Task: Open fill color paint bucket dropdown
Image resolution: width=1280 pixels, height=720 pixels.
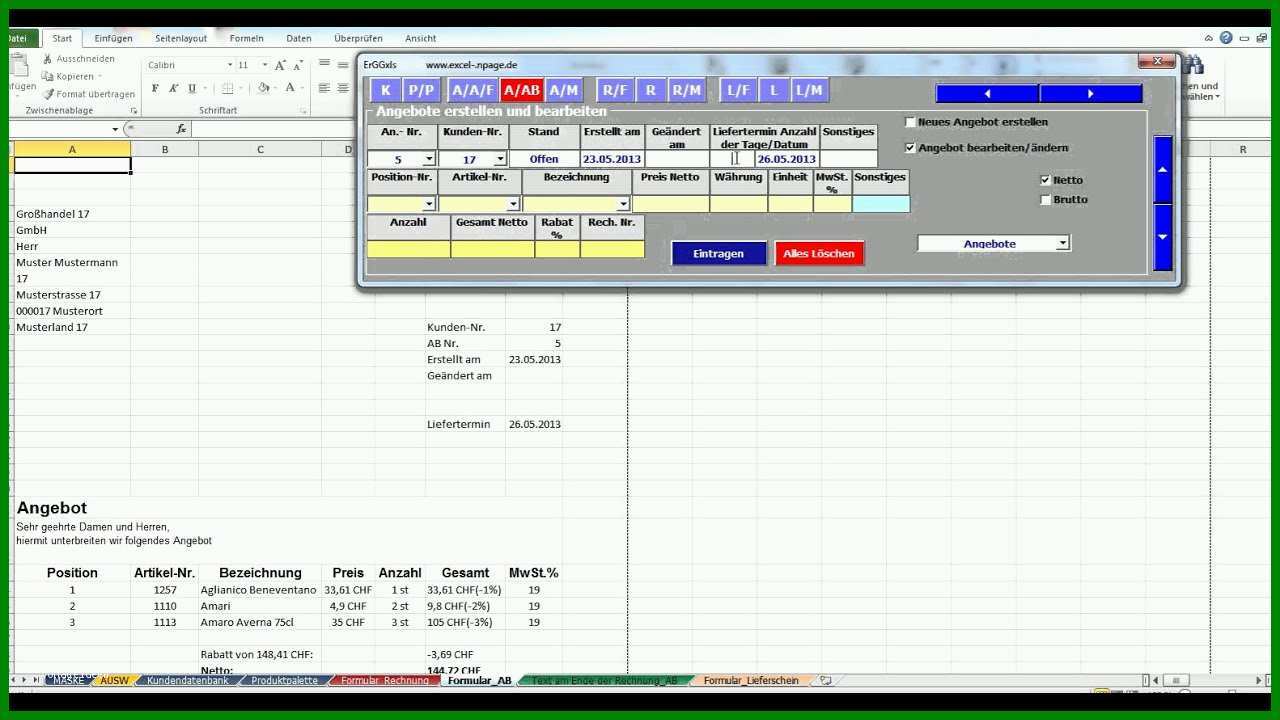Action: [276, 88]
